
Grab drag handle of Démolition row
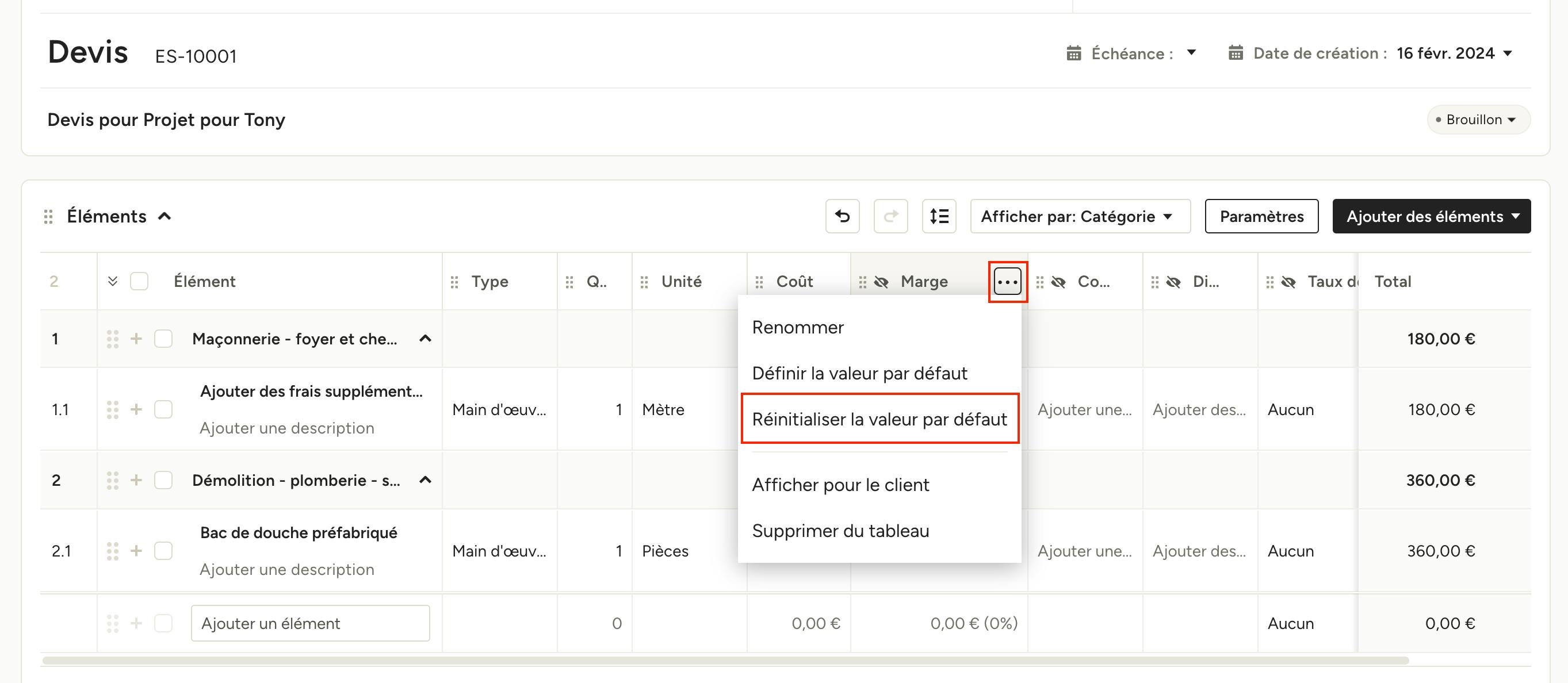tap(113, 480)
